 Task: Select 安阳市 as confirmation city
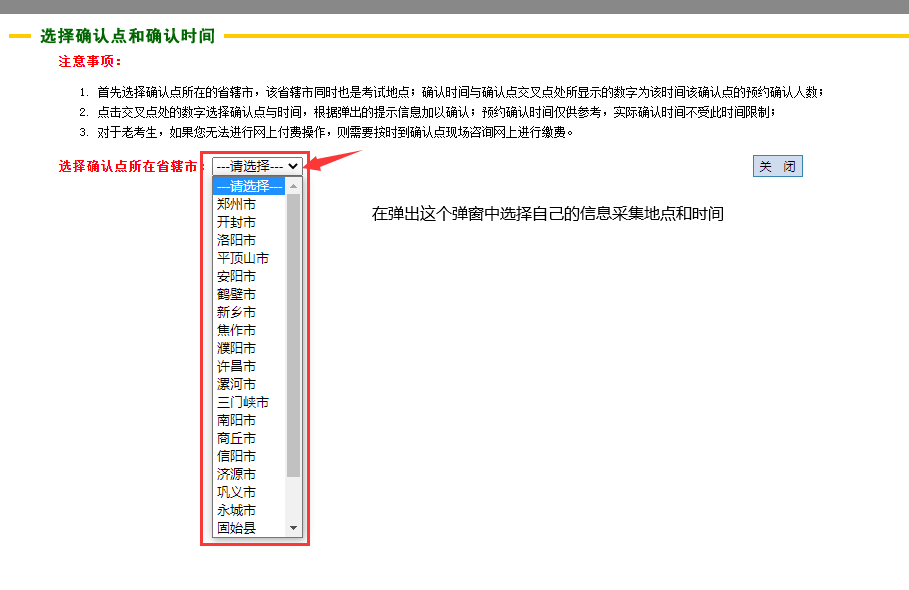237,276
